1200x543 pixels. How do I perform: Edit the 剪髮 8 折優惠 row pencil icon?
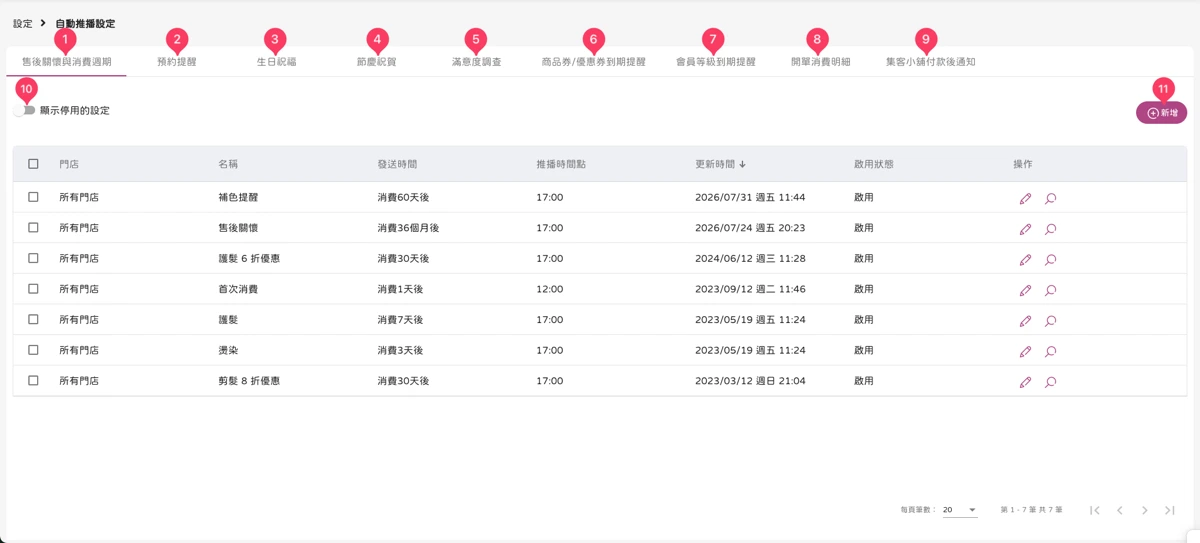coord(1025,382)
